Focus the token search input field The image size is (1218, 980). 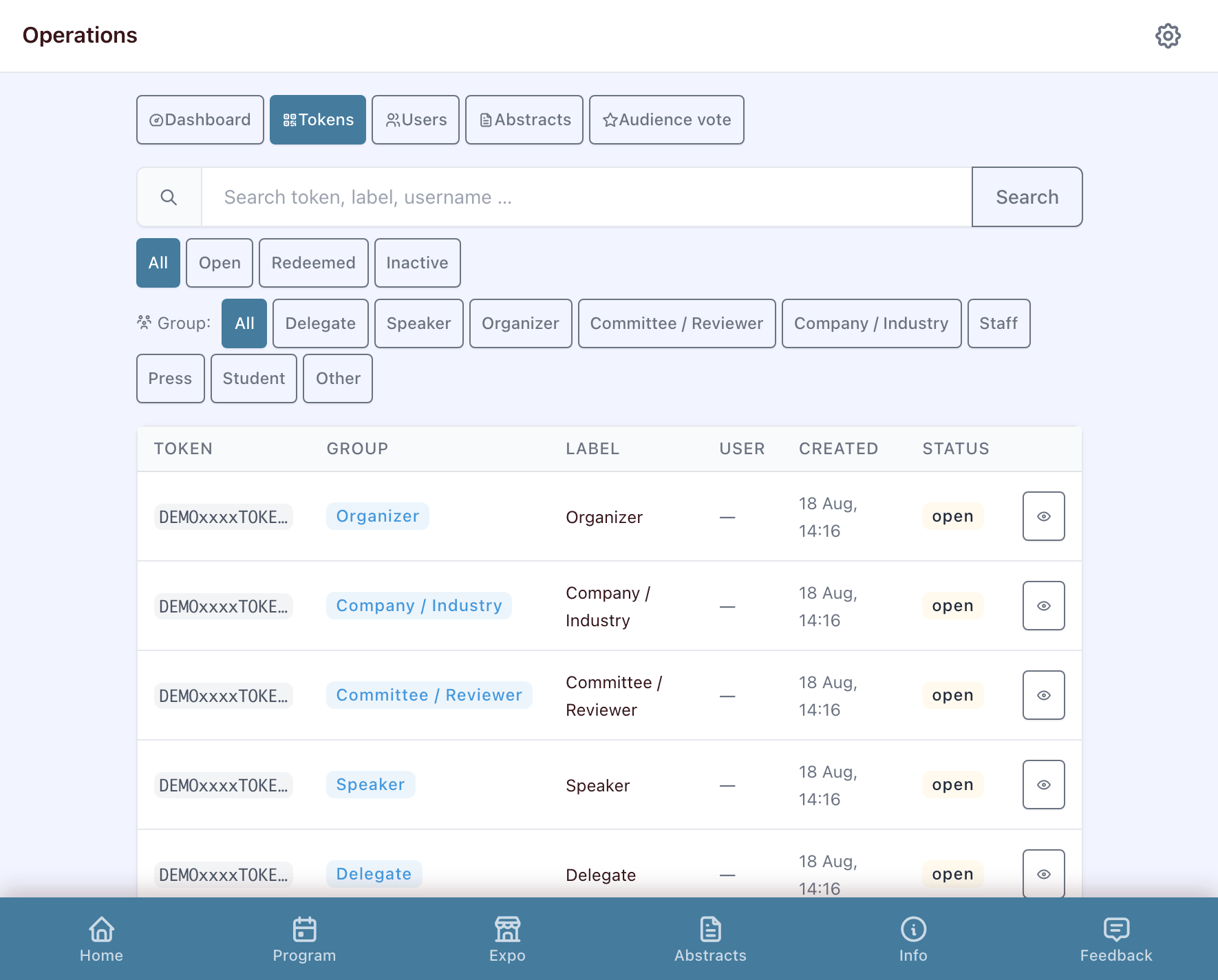tap(586, 198)
